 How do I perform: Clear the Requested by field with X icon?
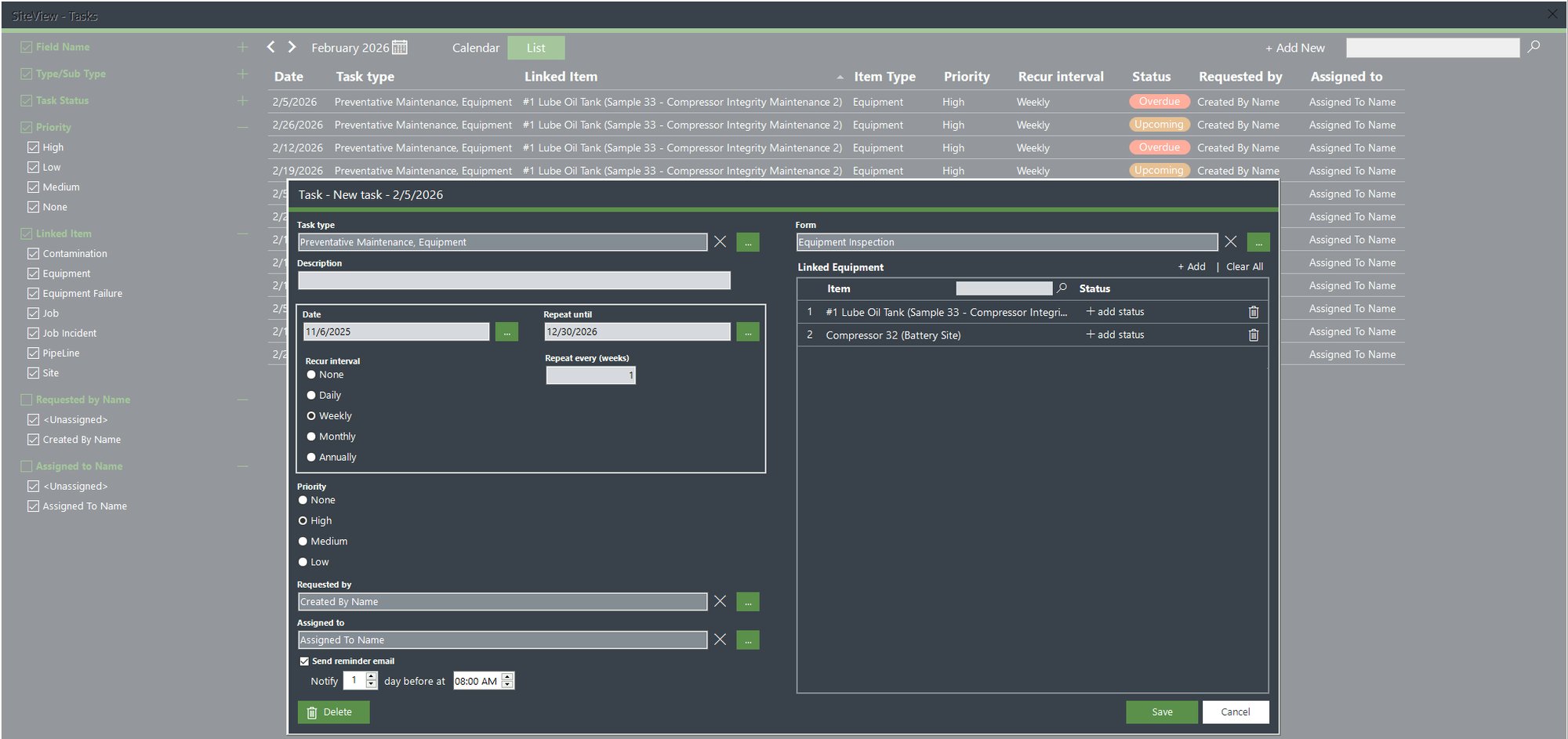point(720,601)
